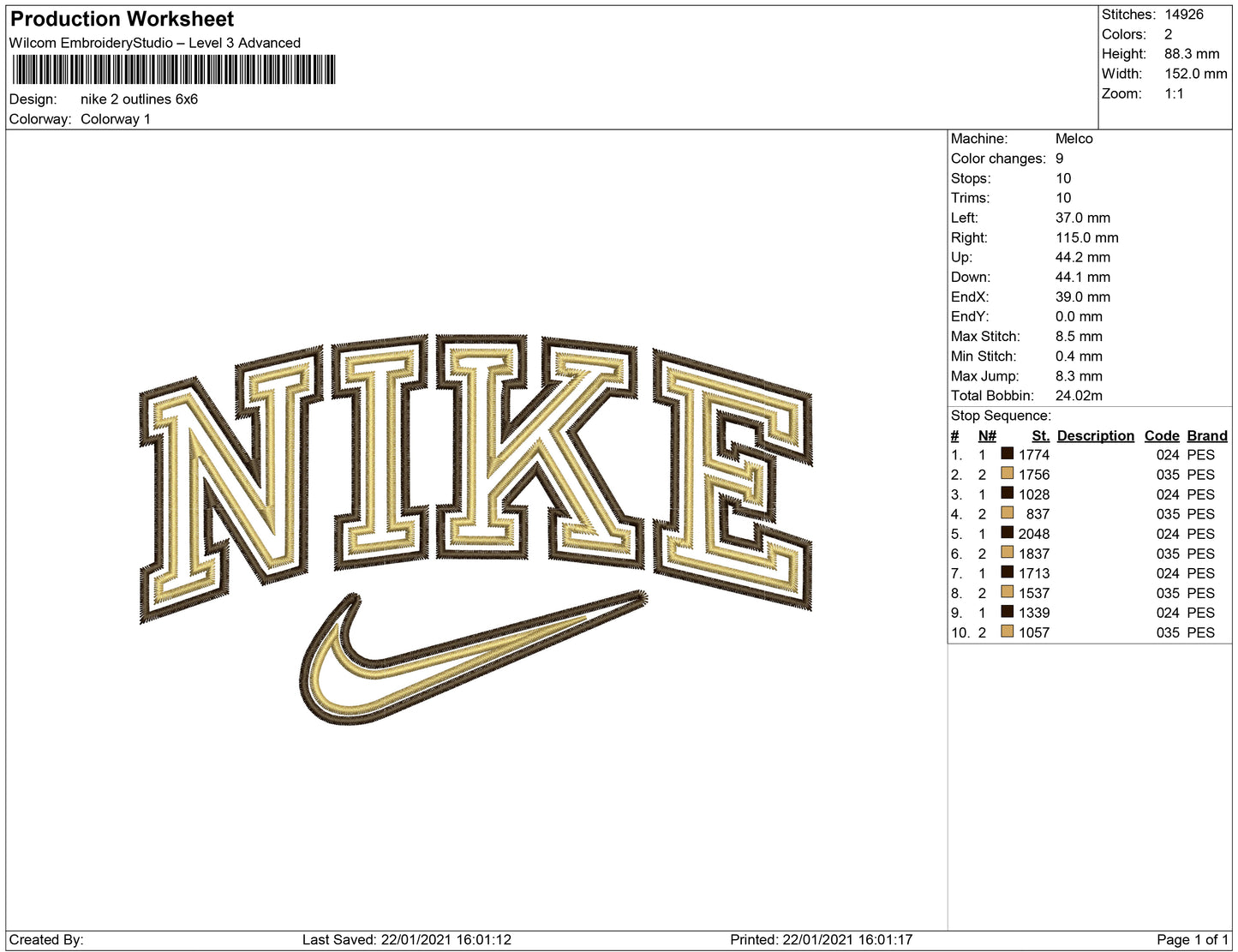The image size is (1238, 952).
Task: Click stitch count 2048 in stop 5
Action: click(x=1034, y=534)
